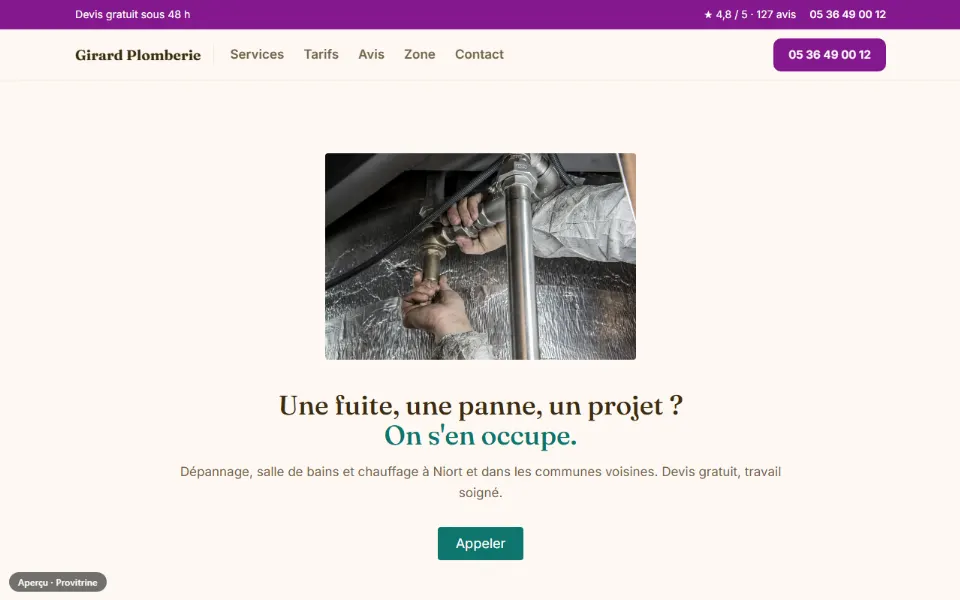Open the Contact page link
Image resolution: width=960 pixels, height=600 pixels.
point(479,54)
